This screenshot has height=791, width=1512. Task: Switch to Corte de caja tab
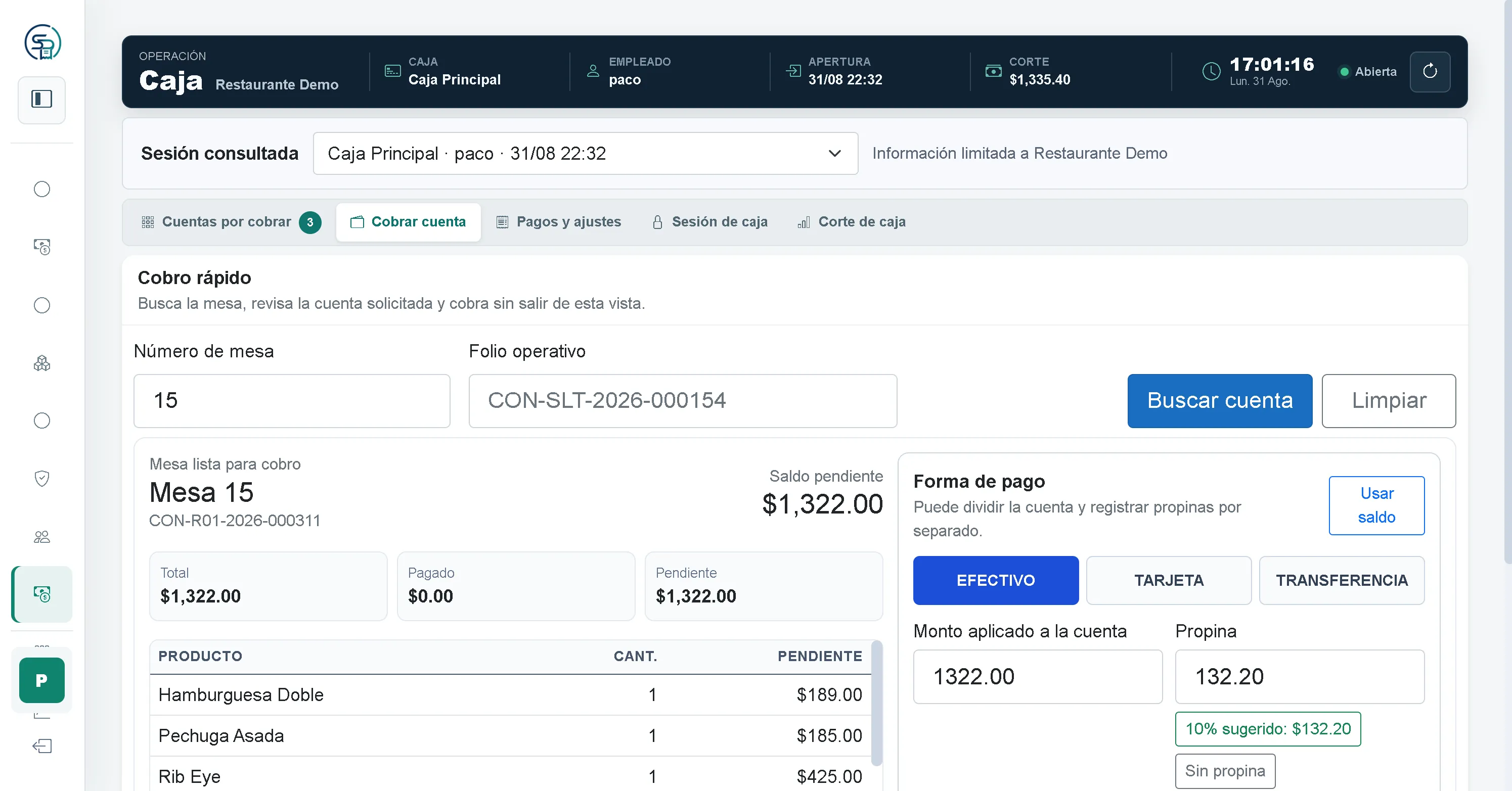click(x=852, y=222)
